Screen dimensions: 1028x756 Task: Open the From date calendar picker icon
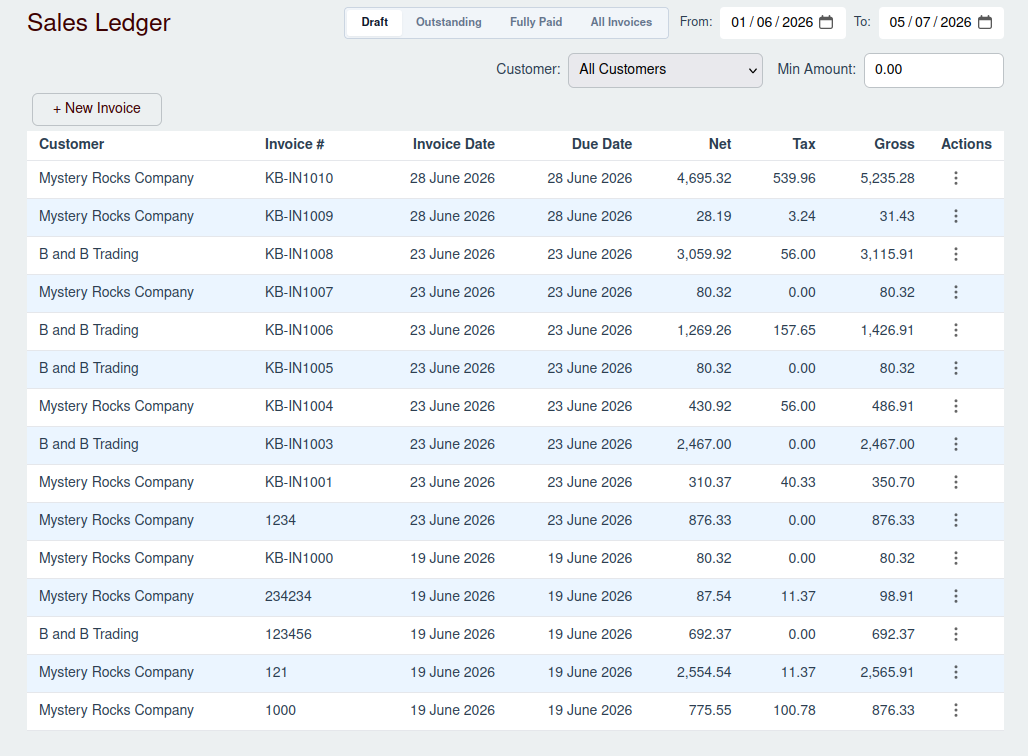click(827, 22)
